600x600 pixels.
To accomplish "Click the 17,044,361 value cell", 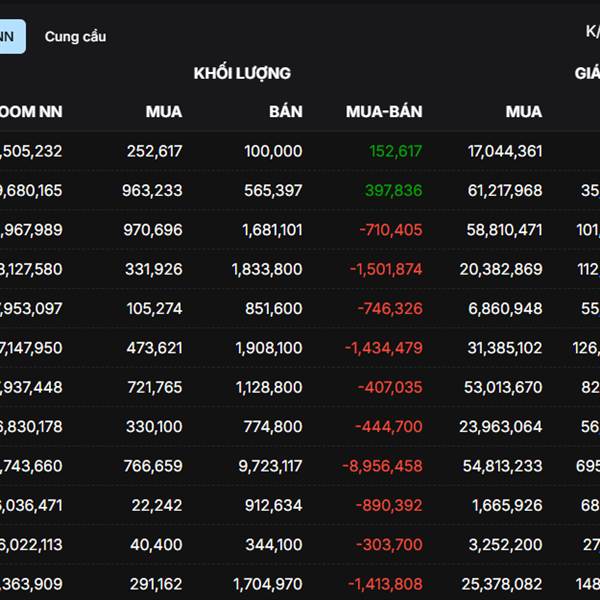I will 505,151.
